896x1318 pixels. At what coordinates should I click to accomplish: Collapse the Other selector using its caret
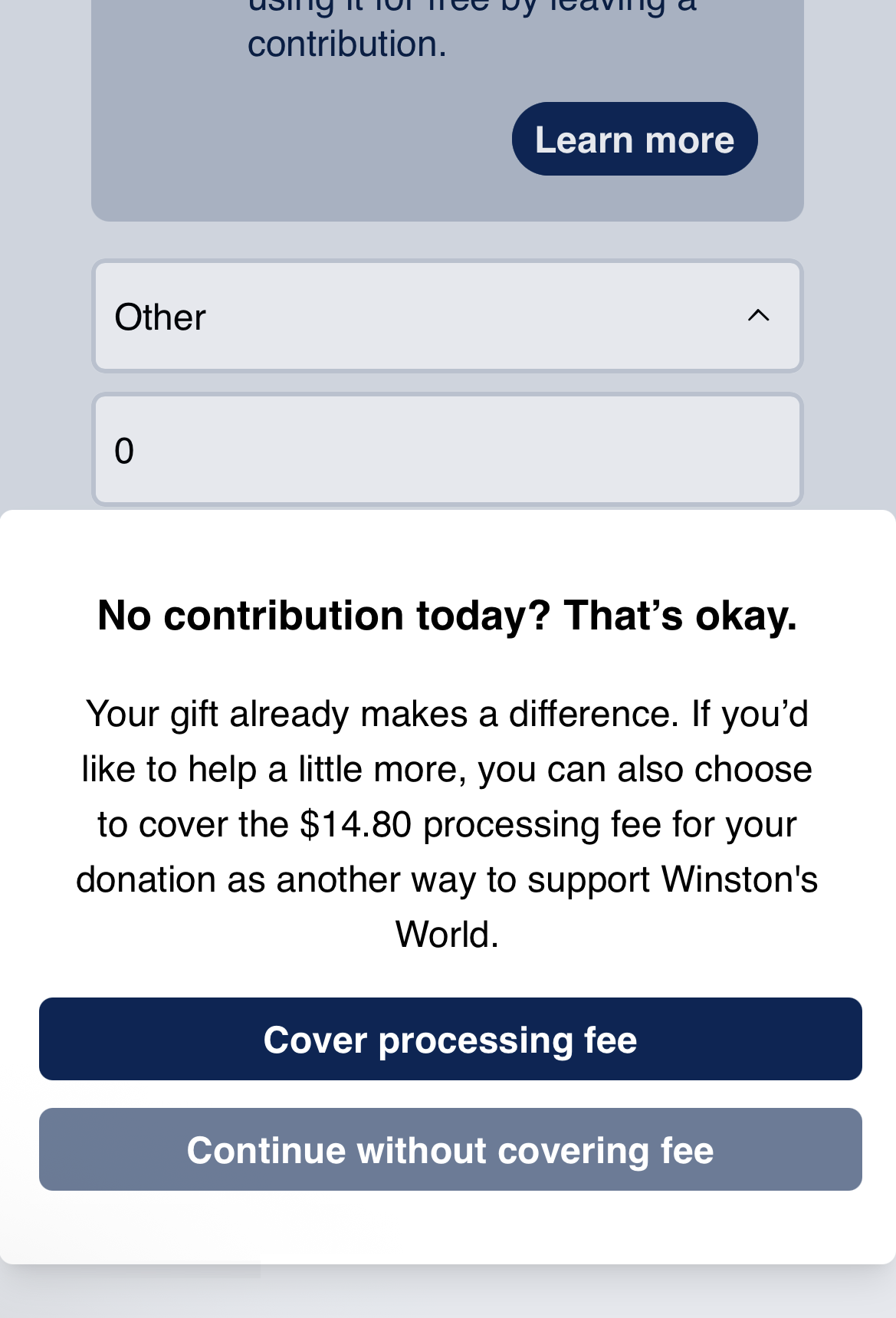[x=758, y=316]
